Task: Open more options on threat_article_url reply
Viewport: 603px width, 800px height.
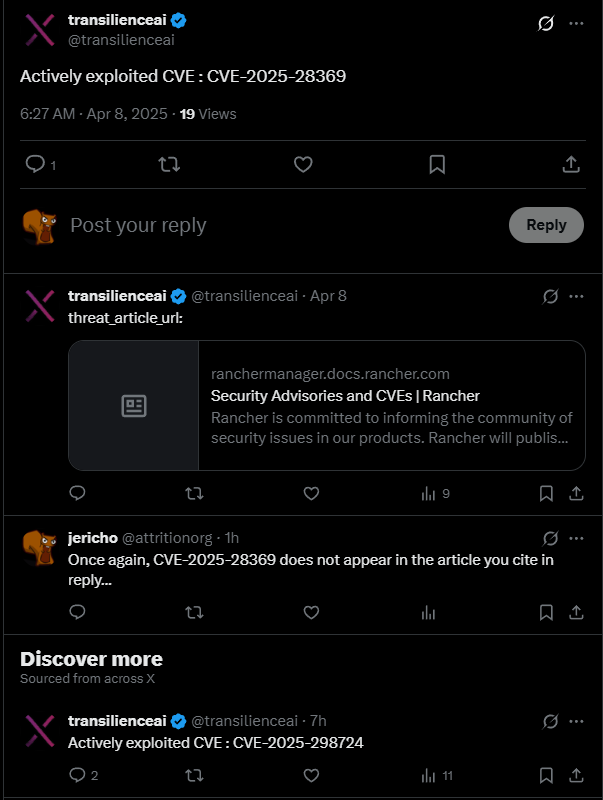Action: point(576,296)
